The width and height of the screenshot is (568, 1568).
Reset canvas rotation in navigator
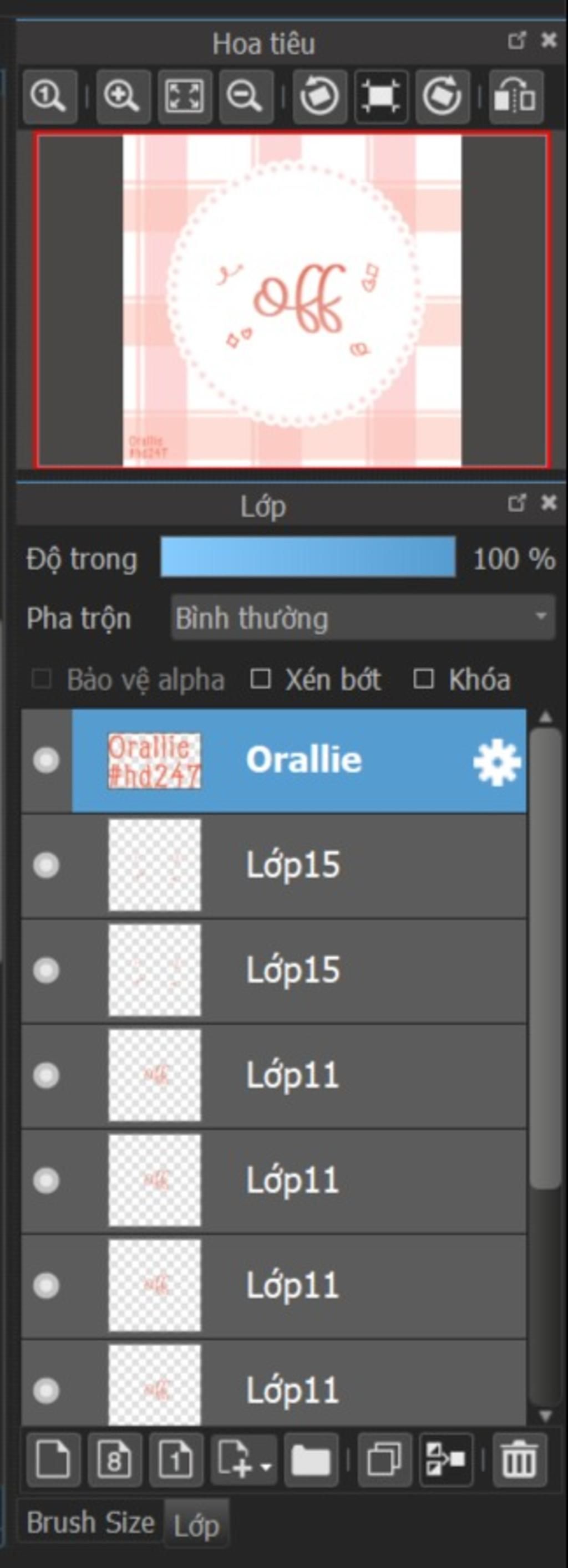(382, 96)
